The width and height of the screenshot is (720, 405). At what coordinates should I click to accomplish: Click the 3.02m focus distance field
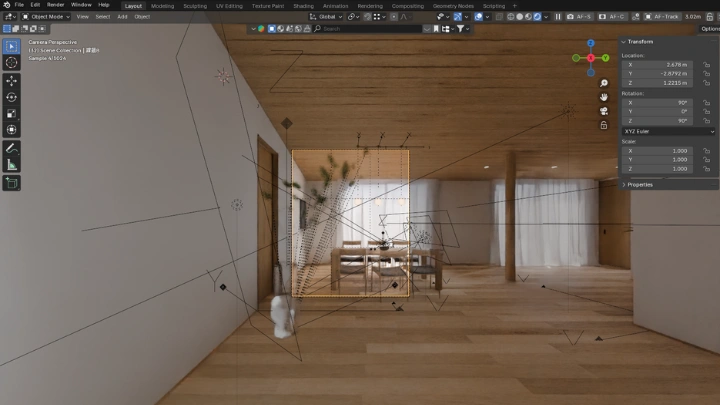693,17
